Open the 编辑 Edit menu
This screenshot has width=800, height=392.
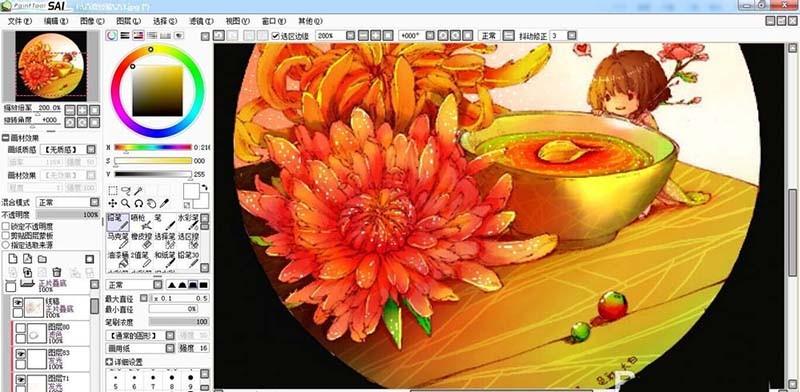(56, 21)
